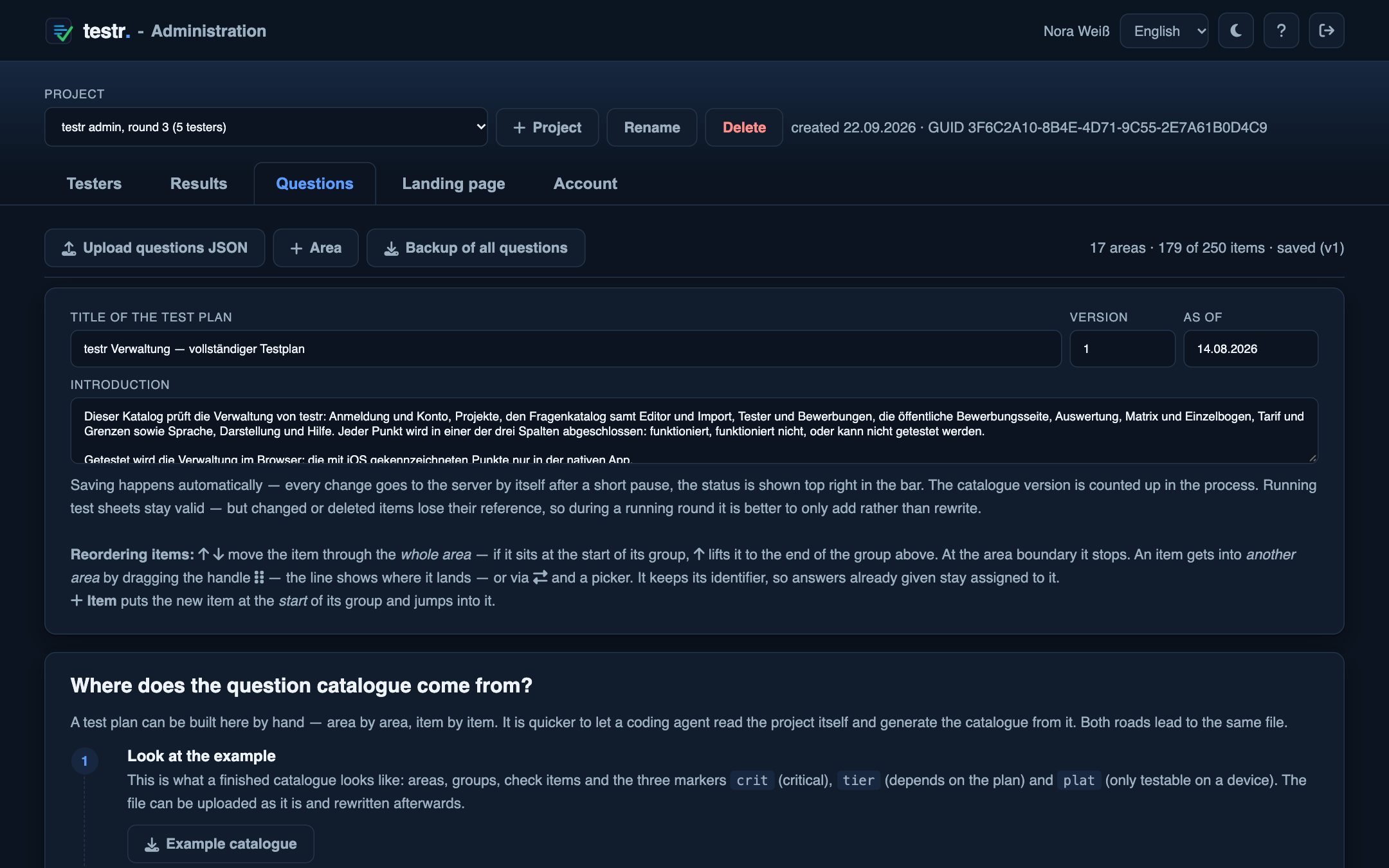Click the Introduction textarea resize handle
This screenshot has width=1389, height=868.
1312,458
